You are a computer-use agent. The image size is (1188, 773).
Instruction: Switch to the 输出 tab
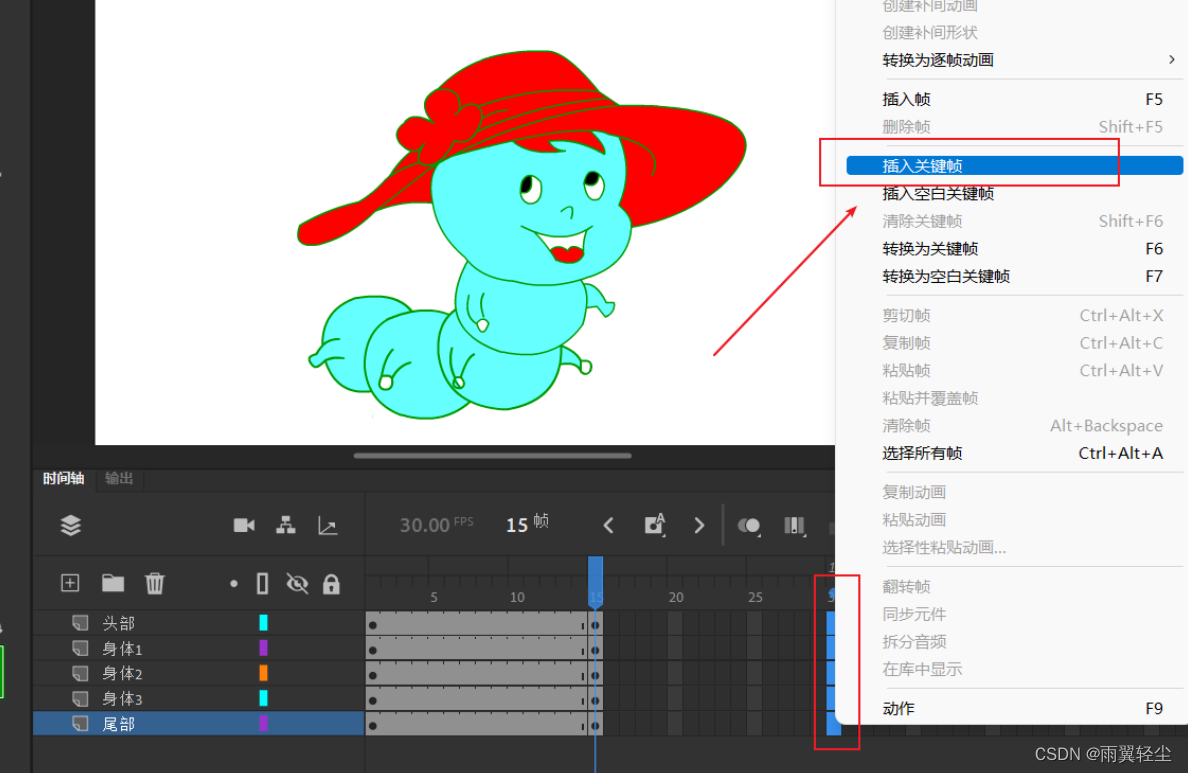[x=119, y=478]
